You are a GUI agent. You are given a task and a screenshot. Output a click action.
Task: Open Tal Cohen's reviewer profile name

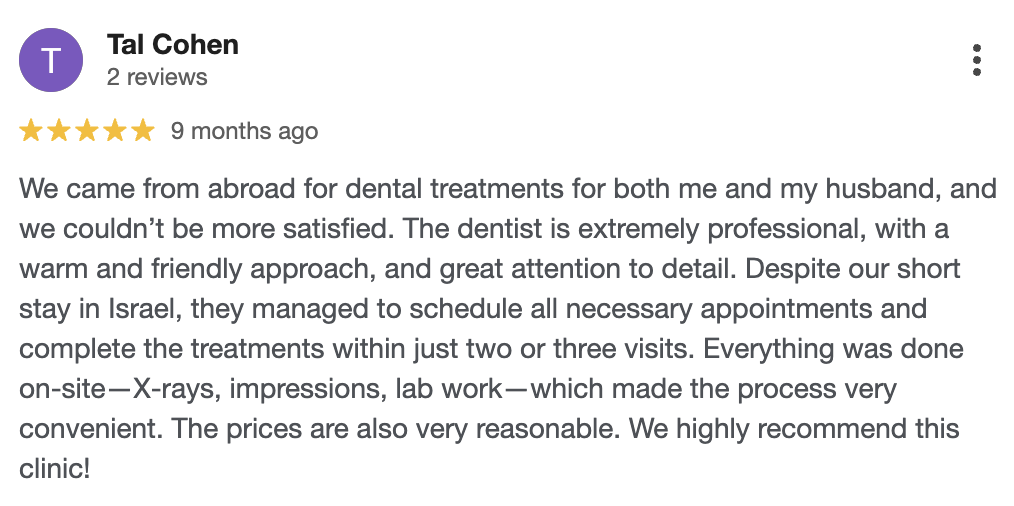click(172, 45)
